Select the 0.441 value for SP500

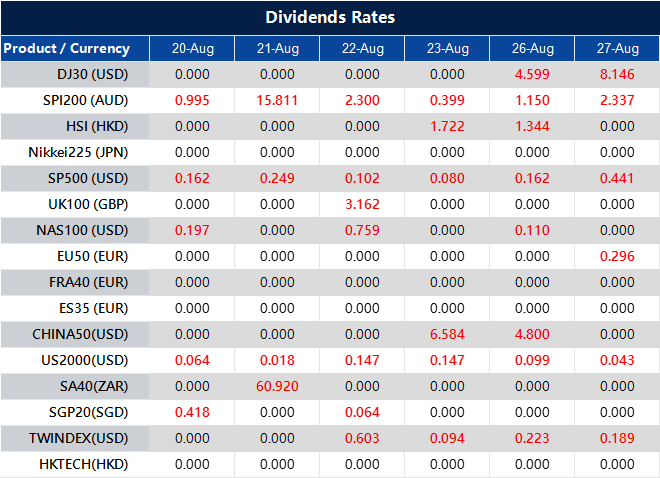pos(617,178)
